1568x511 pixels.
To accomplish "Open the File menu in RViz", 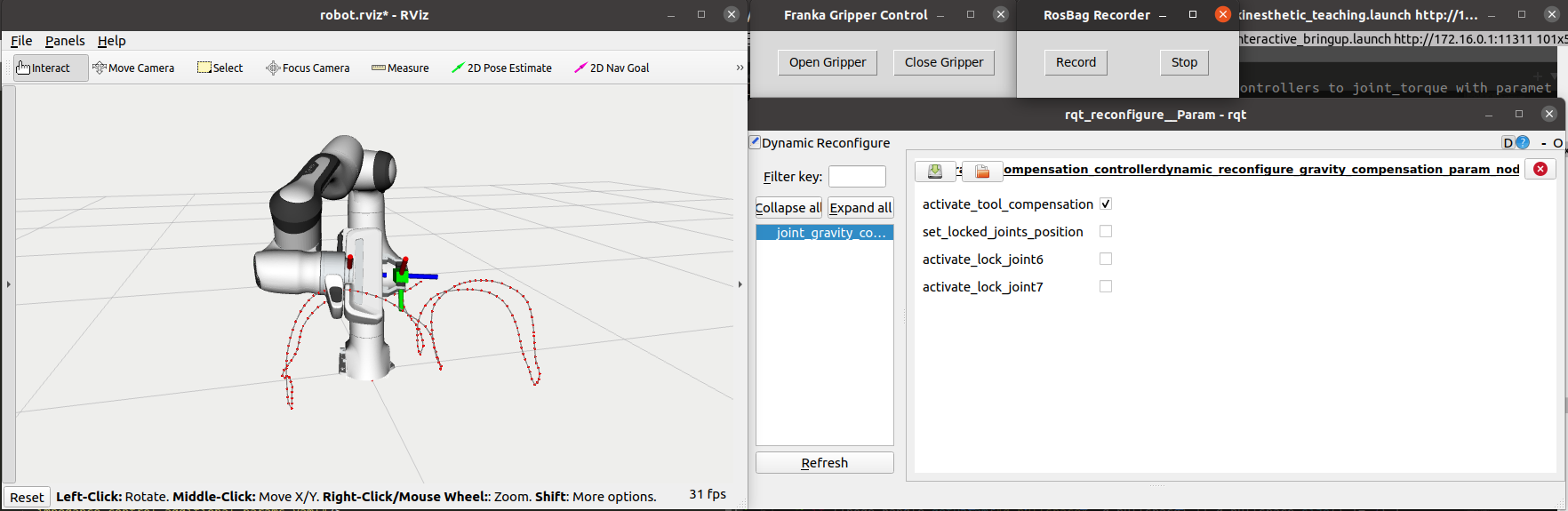I will point(21,41).
